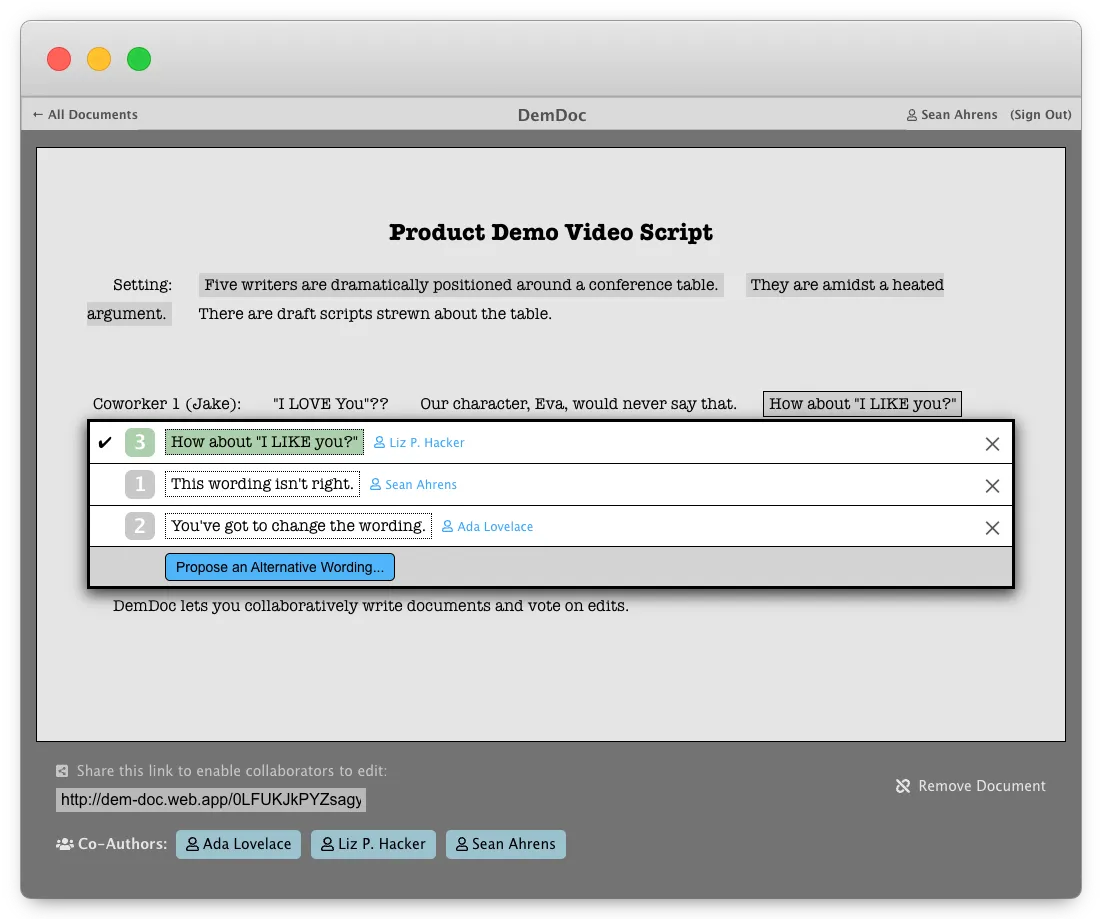Vote on the Ada Lovelace proposal badge
The width and height of the screenshot is (1102, 919).
(140, 526)
